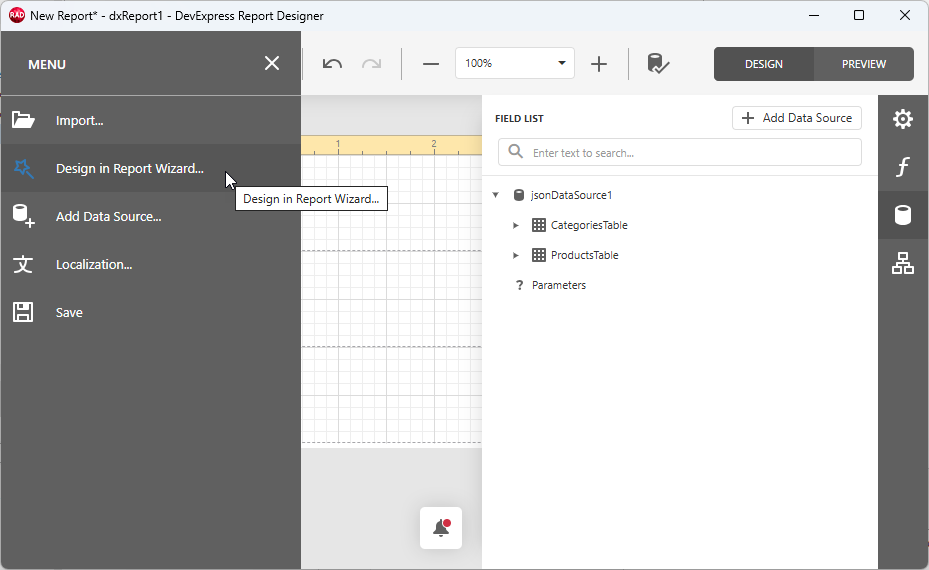Expand the ProductsTable node
Screen dimensions: 929x570
click(x=515, y=255)
